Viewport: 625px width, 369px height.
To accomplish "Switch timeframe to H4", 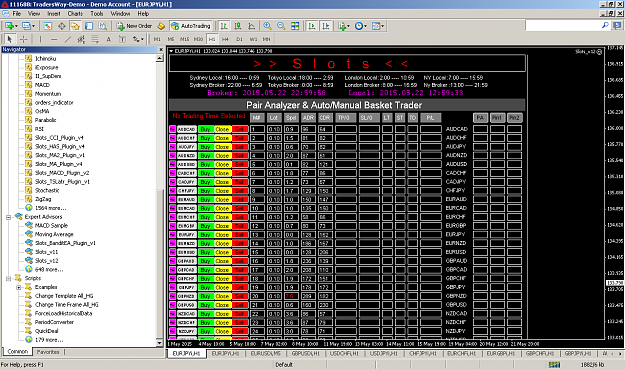I will (x=225, y=39).
